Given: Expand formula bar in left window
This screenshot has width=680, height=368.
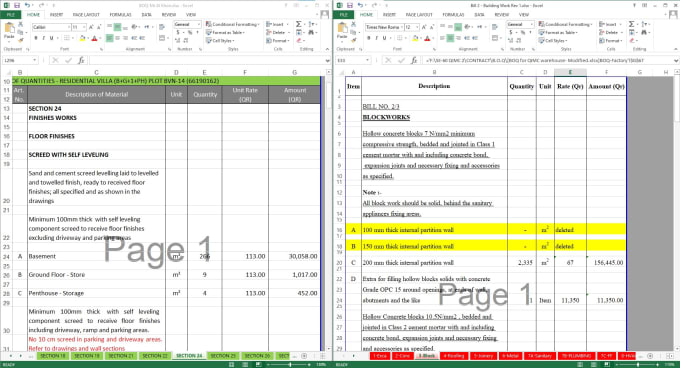Looking at the screenshot, I should click(x=327, y=60).
